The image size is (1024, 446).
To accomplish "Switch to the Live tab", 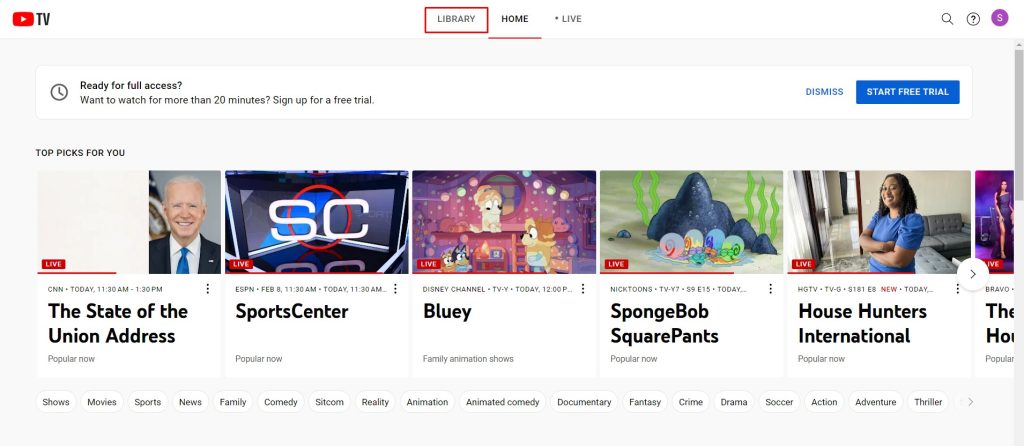I will (568, 19).
